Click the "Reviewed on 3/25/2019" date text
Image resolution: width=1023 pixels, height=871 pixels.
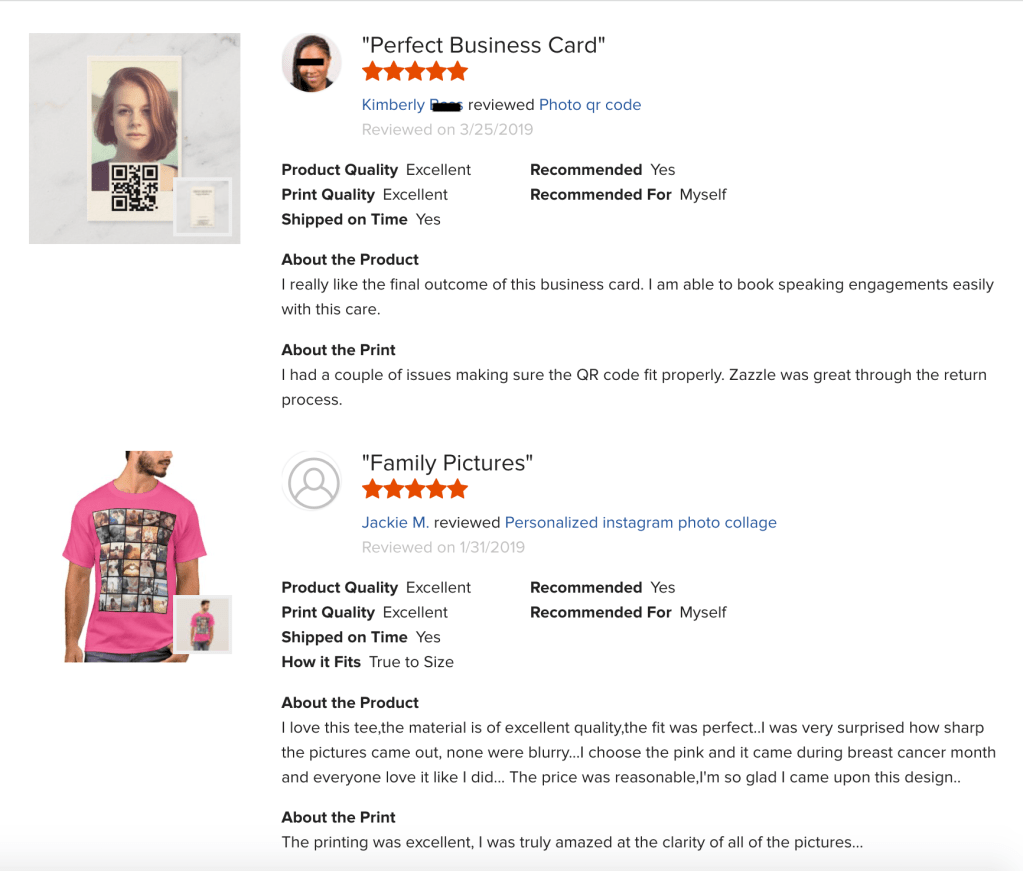pyautogui.click(x=447, y=130)
